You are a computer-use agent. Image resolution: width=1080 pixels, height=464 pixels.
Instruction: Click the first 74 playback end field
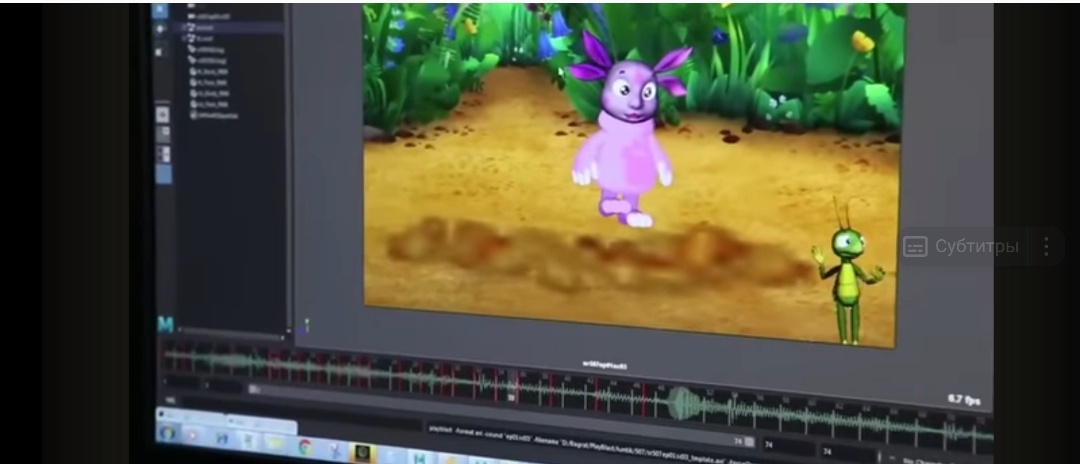click(787, 445)
